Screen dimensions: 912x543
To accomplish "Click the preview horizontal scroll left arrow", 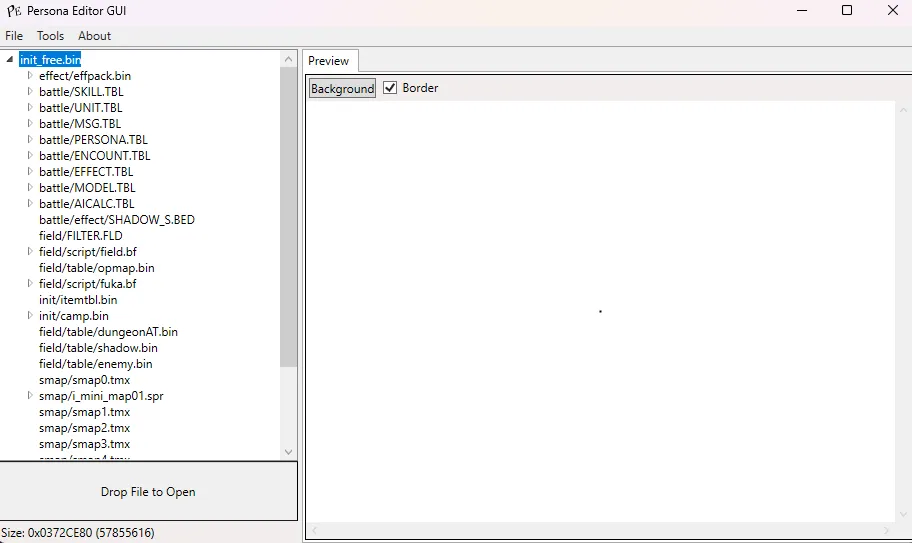I will click(315, 530).
